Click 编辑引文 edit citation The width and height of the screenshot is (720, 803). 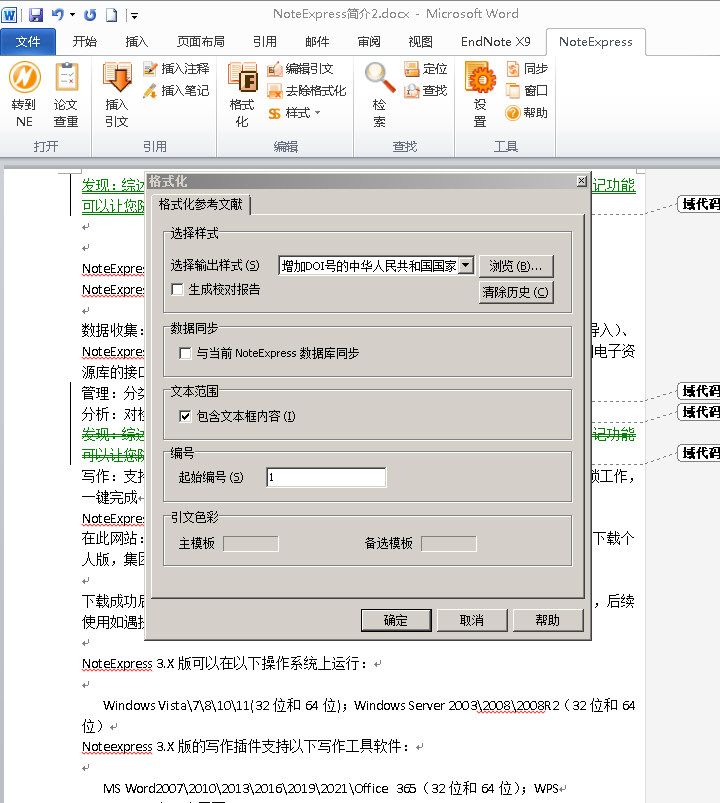tap(300, 69)
